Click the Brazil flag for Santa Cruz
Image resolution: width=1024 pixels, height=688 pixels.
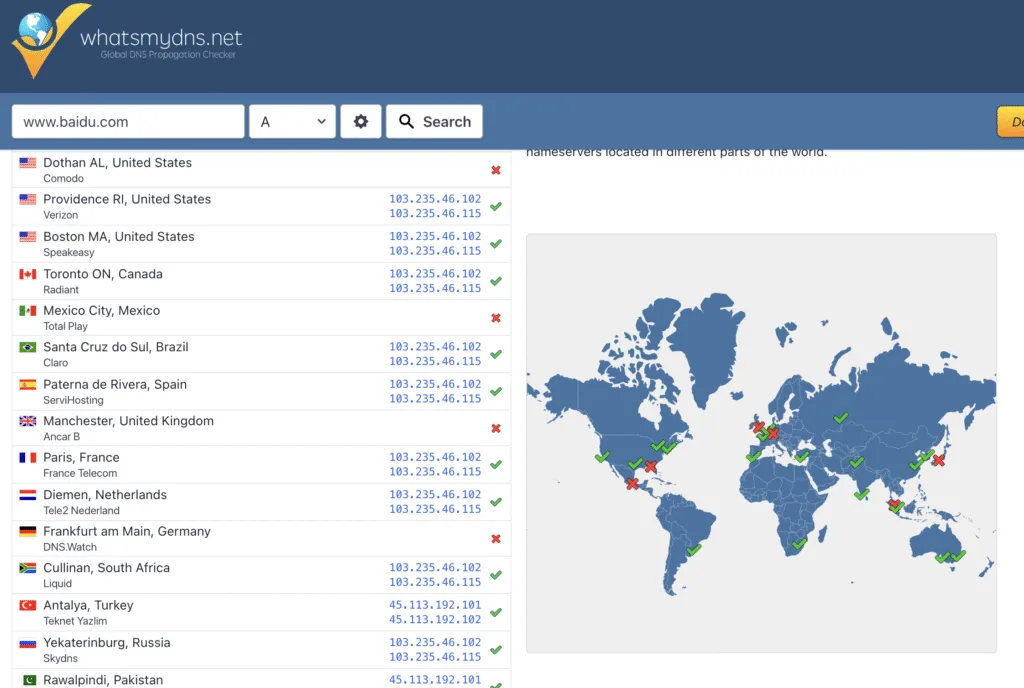[x=28, y=347]
